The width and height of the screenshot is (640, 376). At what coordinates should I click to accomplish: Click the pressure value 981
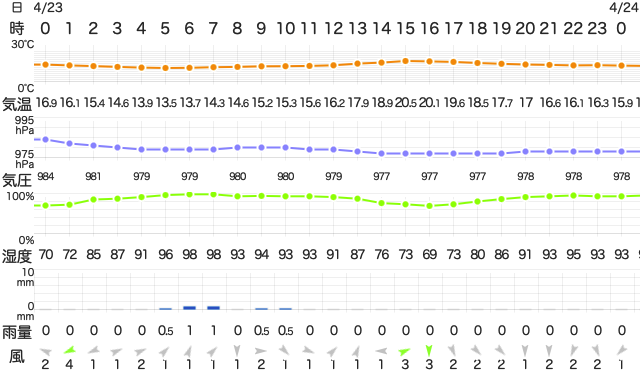[93, 176]
